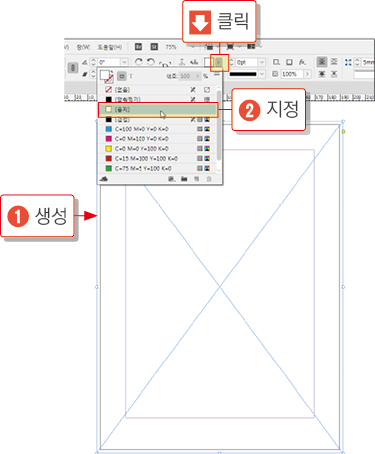Click the swatch view options icon in footer
Screen dimensions: 375x454
171,179
